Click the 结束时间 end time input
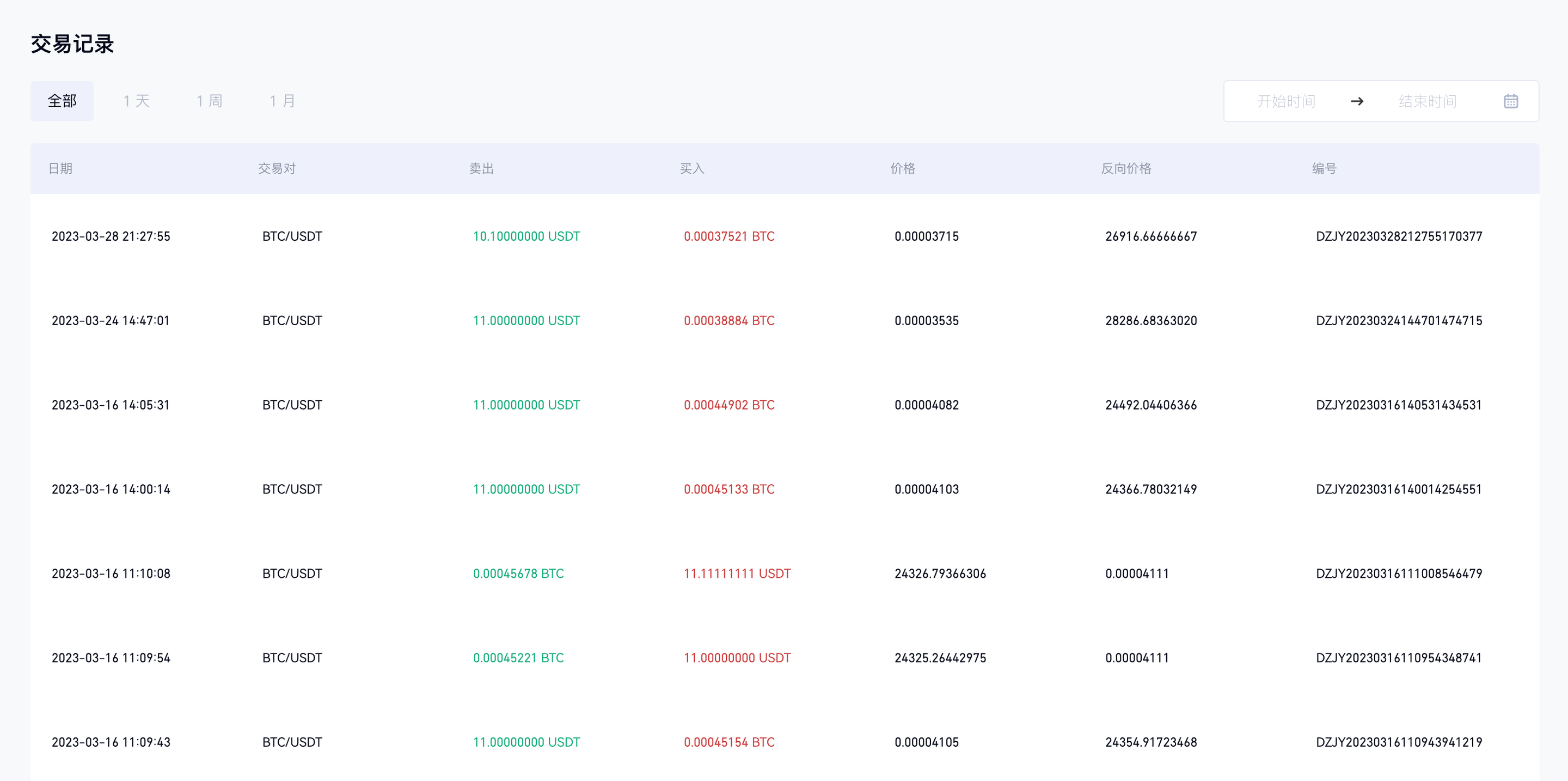Screen dimensions: 1568x781 (1427, 101)
